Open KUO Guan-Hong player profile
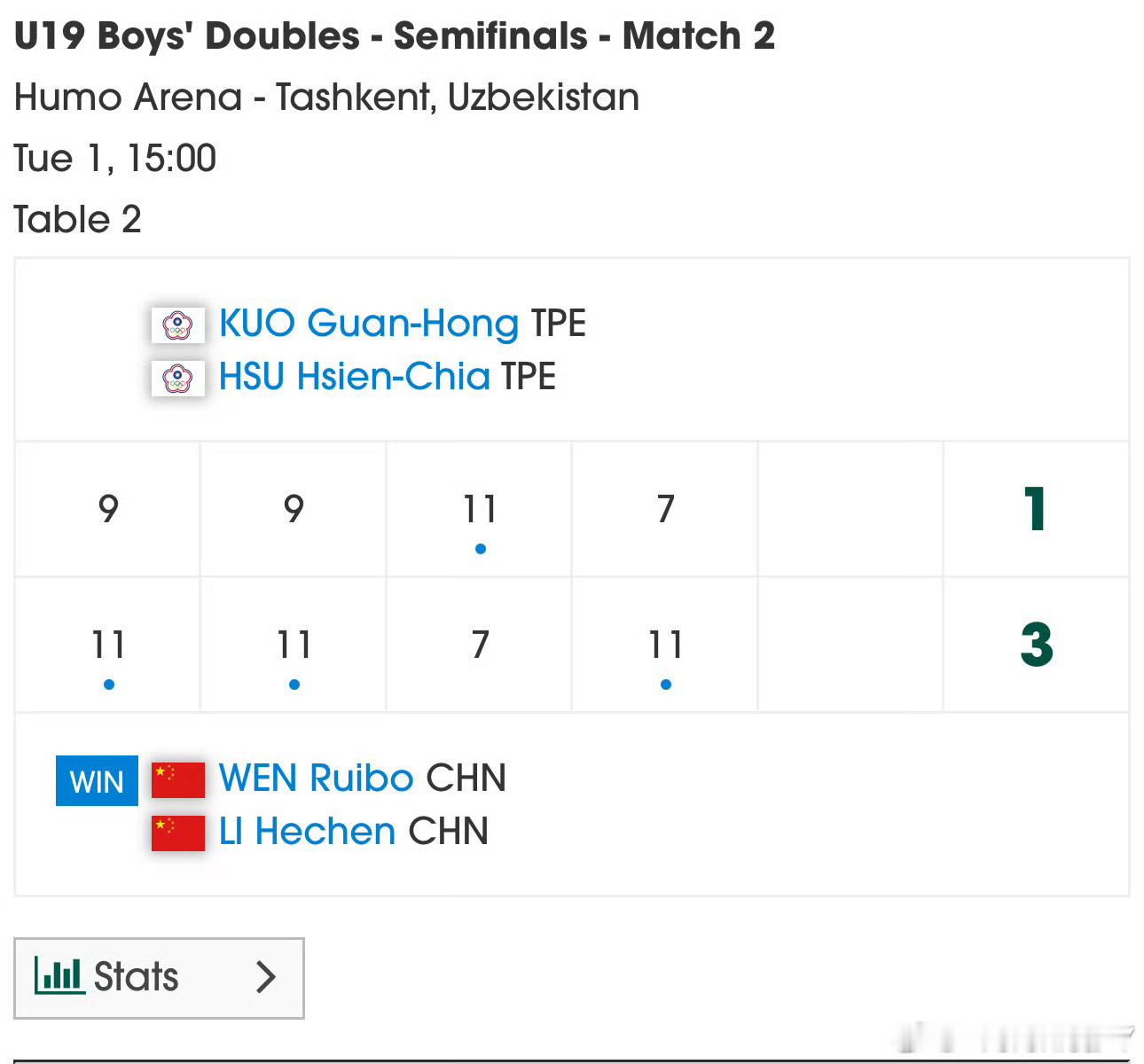 click(x=368, y=324)
